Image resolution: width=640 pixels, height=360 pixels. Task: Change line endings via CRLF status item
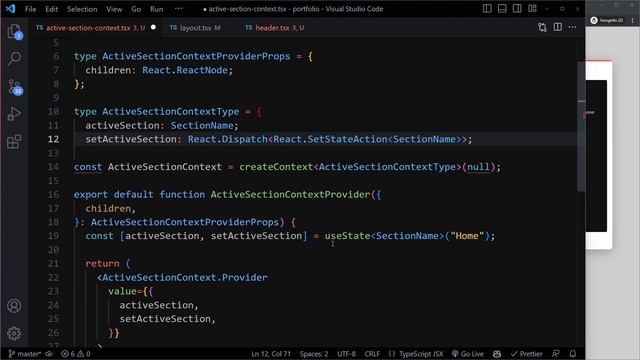click(x=372, y=354)
